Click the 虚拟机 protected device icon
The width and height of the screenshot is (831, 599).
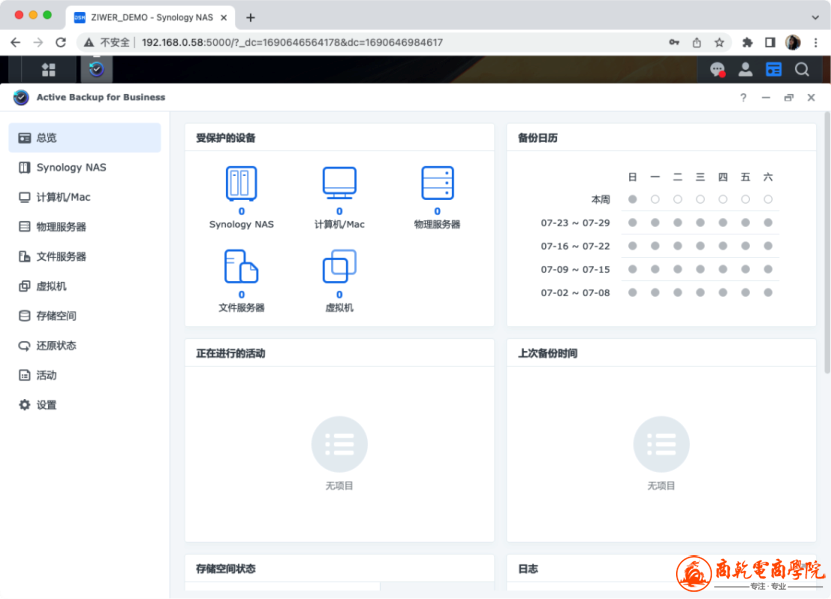pyautogui.click(x=340, y=267)
